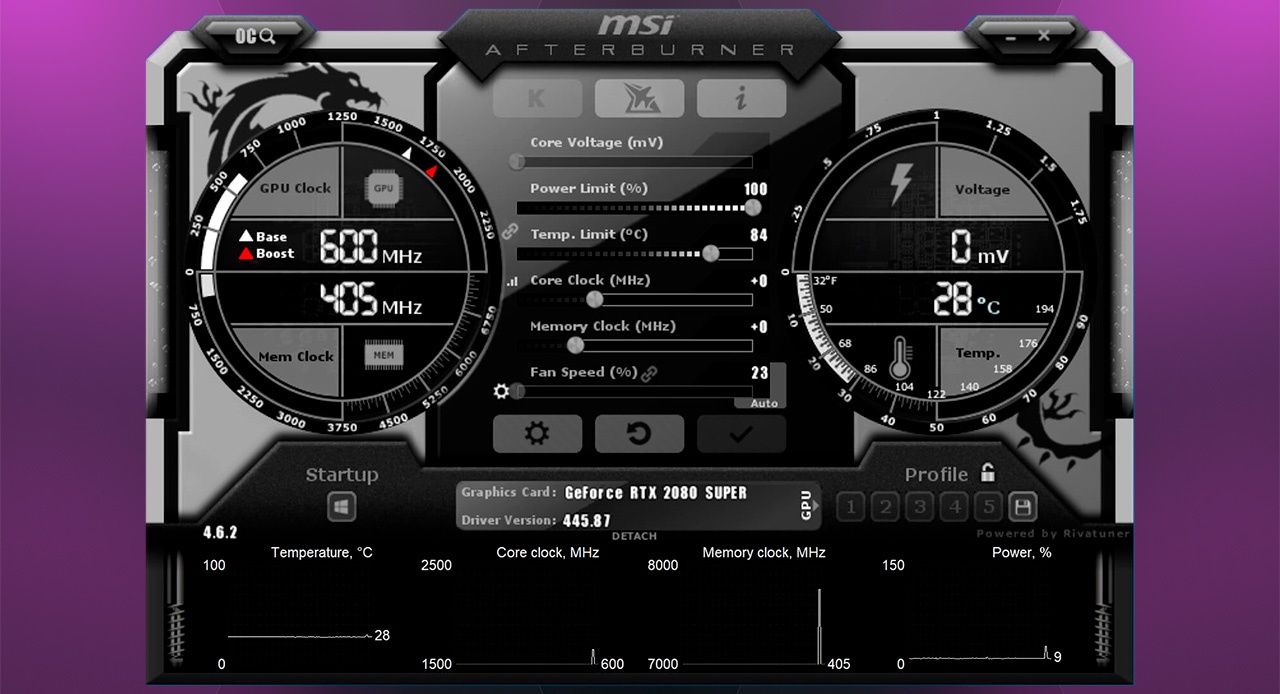Expand GPU selector next to Graphics Card
This screenshot has height=694, width=1280.
(807, 506)
